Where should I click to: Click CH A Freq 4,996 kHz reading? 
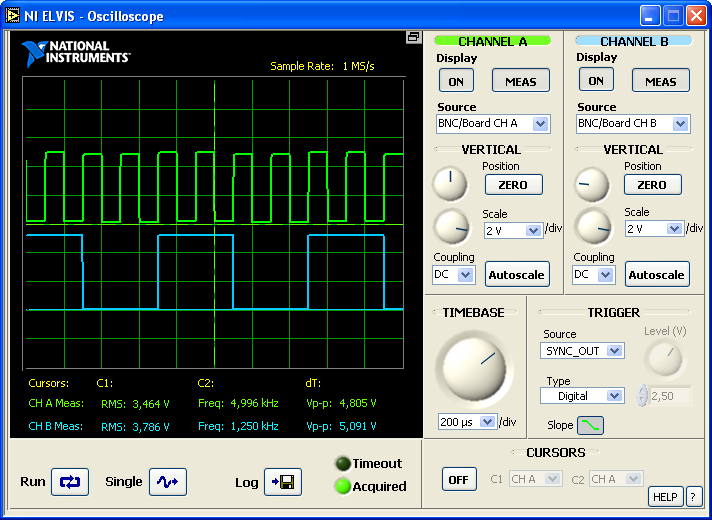[x=238, y=403]
